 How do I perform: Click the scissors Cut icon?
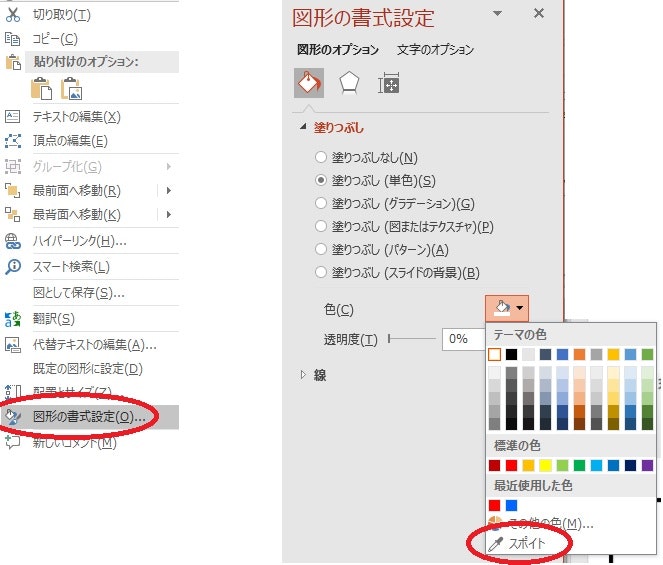pos(13,14)
